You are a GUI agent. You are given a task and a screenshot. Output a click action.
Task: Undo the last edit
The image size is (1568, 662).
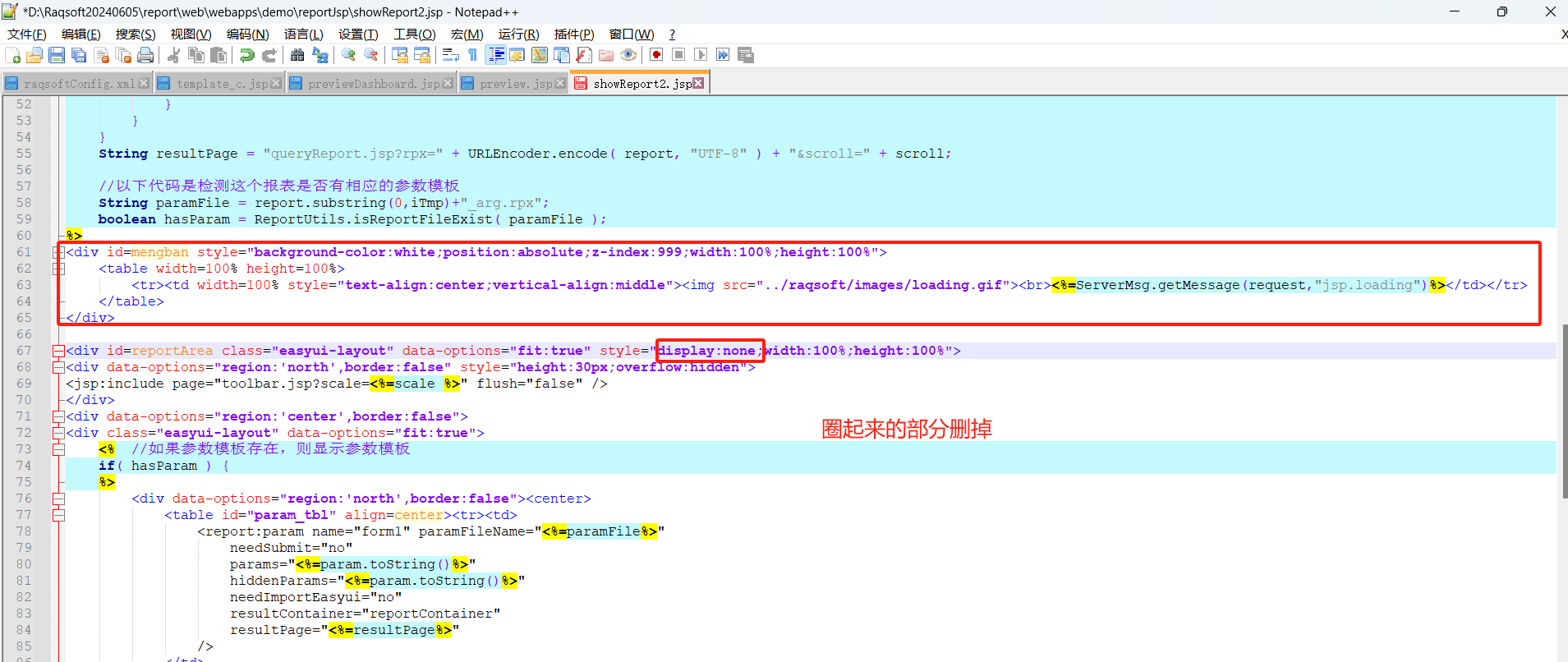click(246, 55)
